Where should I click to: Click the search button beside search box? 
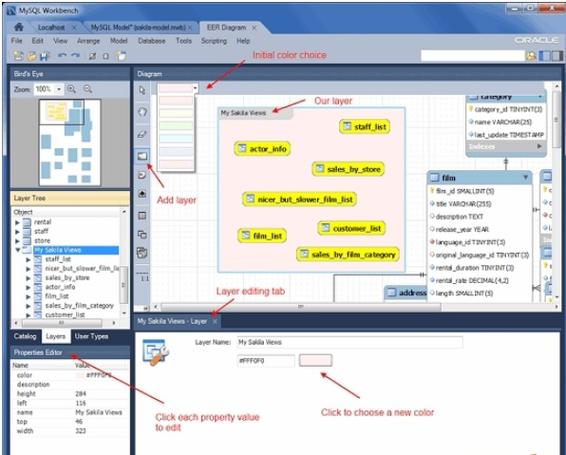pos(531,56)
